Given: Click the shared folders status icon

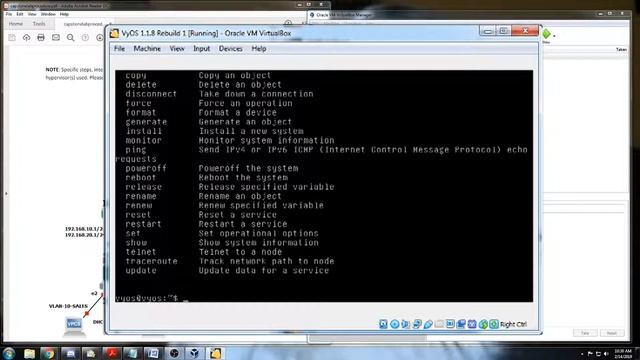Looking at the screenshot, I should (x=439, y=324).
